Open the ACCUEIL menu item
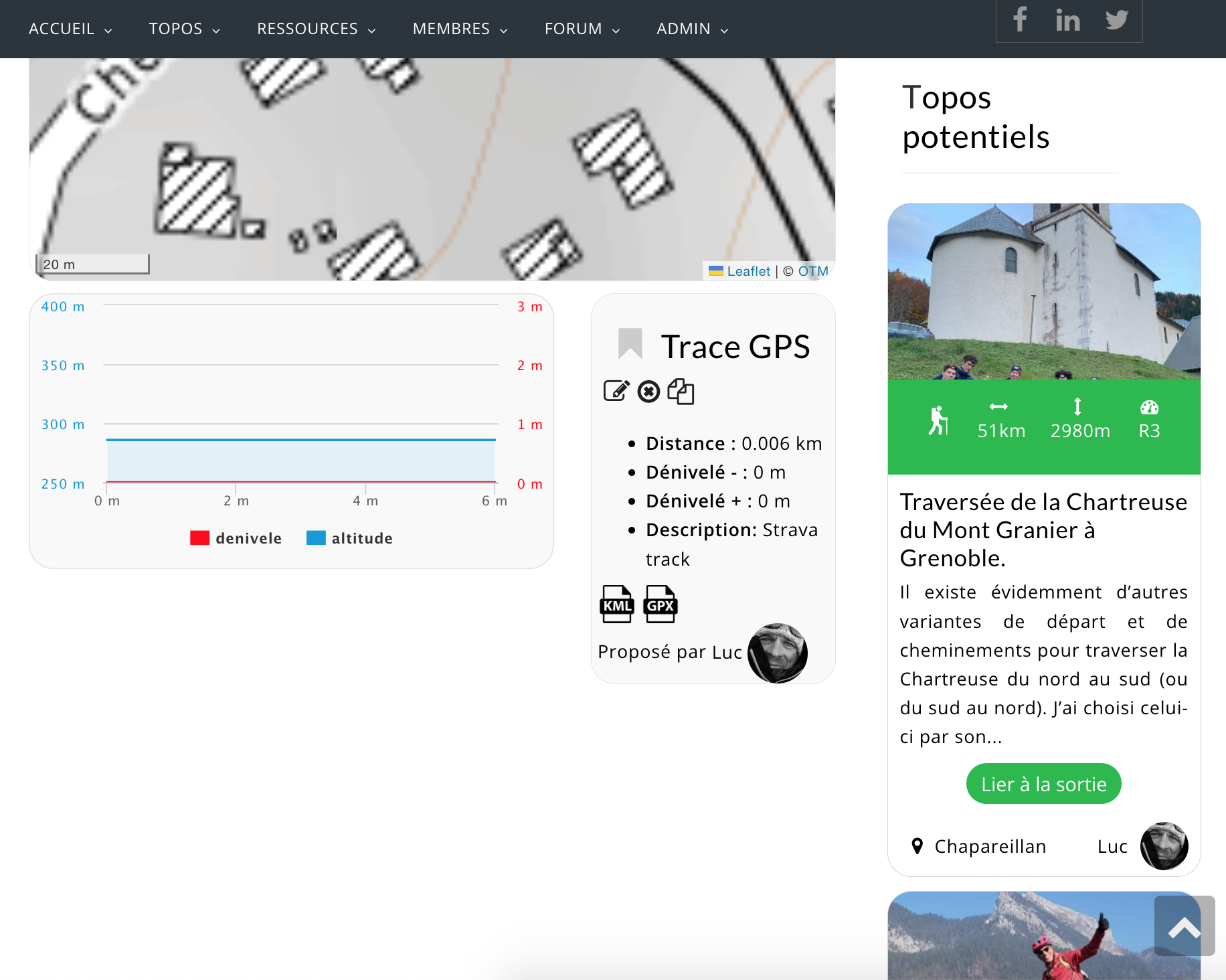The width and height of the screenshot is (1226, 980). 70,29
